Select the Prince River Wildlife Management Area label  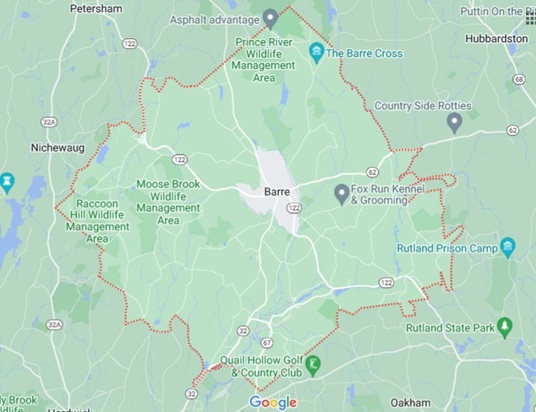point(264,60)
